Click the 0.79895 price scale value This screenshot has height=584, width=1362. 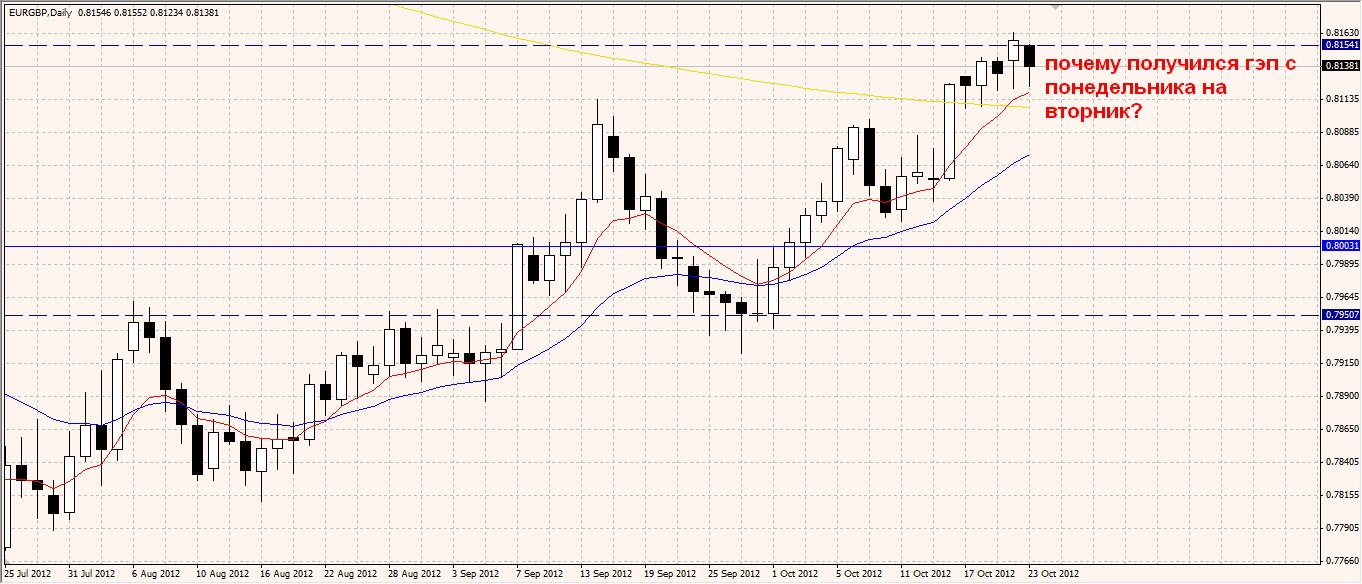1340,264
